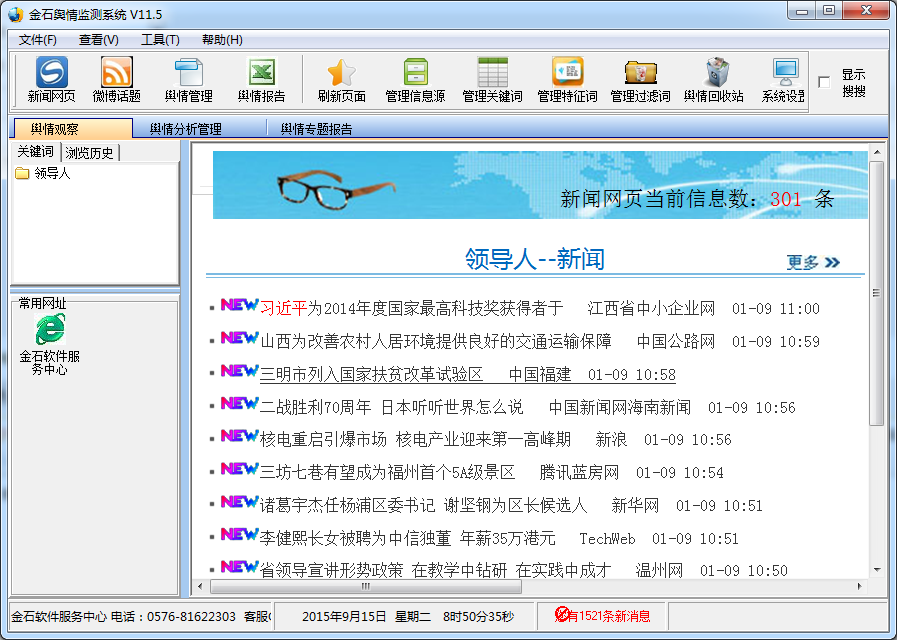Click vertical scrollbar down arrow in news pane
The width and height of the screenshot is (897, 640).
876,571
